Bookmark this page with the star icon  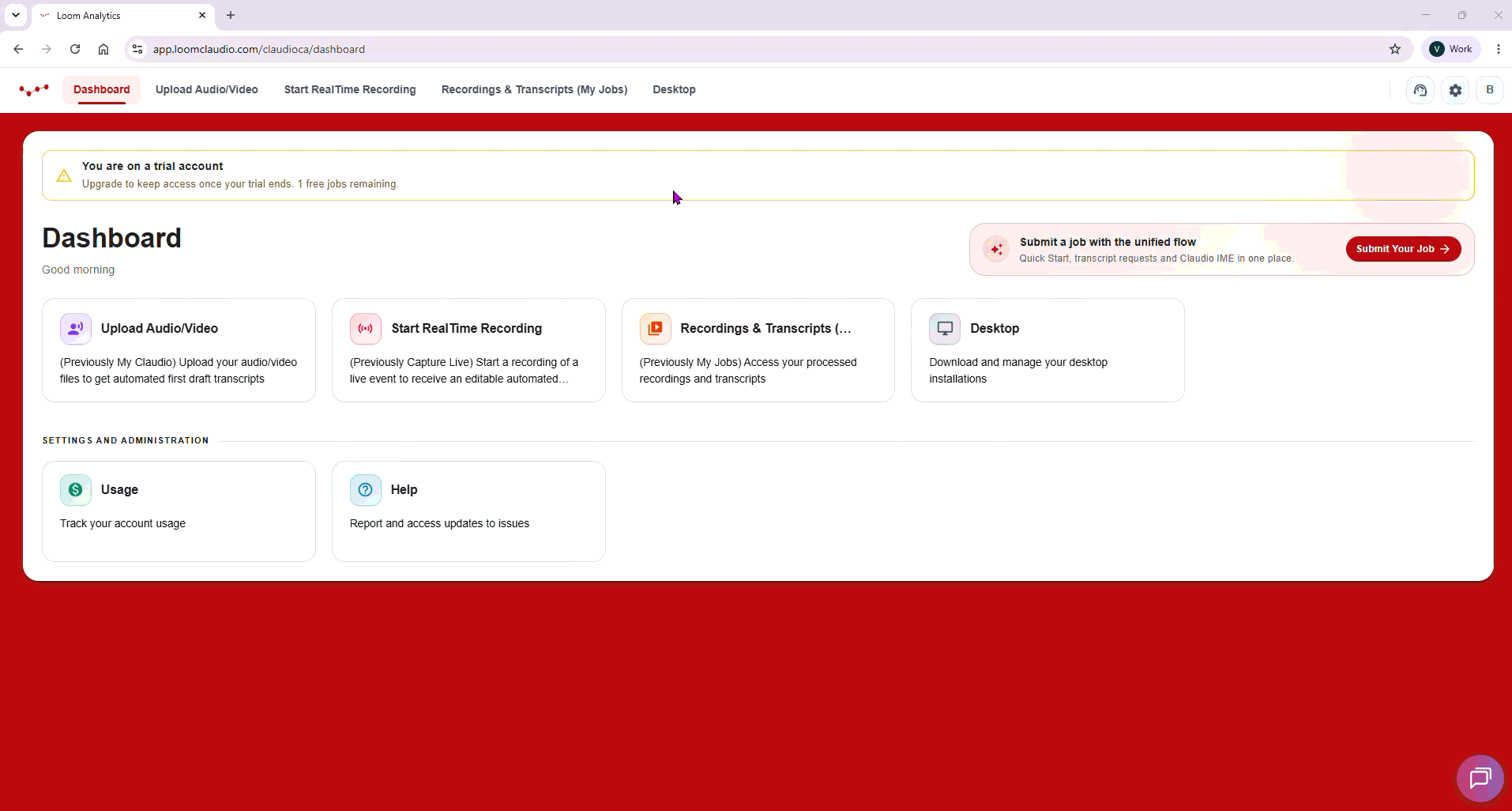click(x=1395, y=49)
